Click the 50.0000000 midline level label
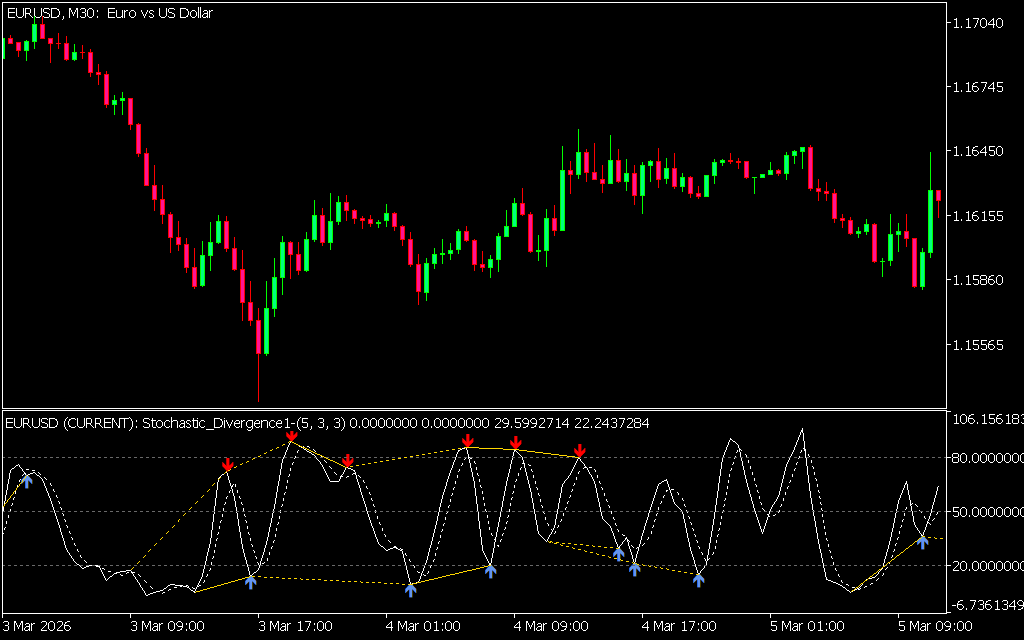Screen dimensions: 1024x640 [x=984, y=512]
